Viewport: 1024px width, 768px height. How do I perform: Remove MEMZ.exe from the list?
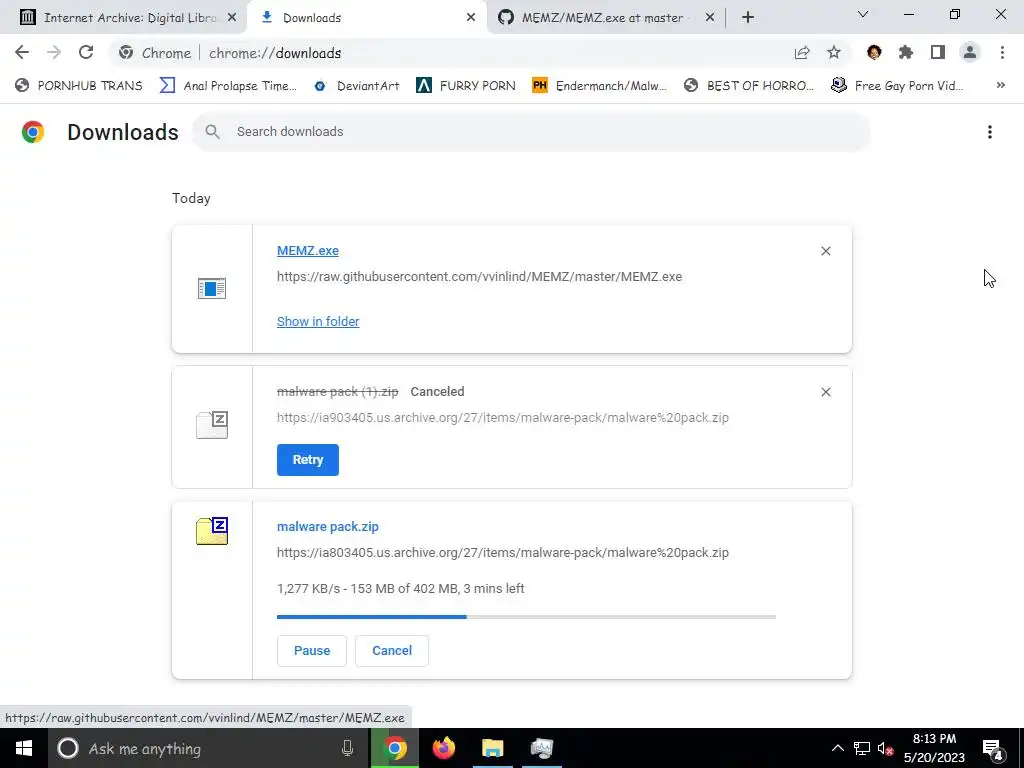[825, 251]
